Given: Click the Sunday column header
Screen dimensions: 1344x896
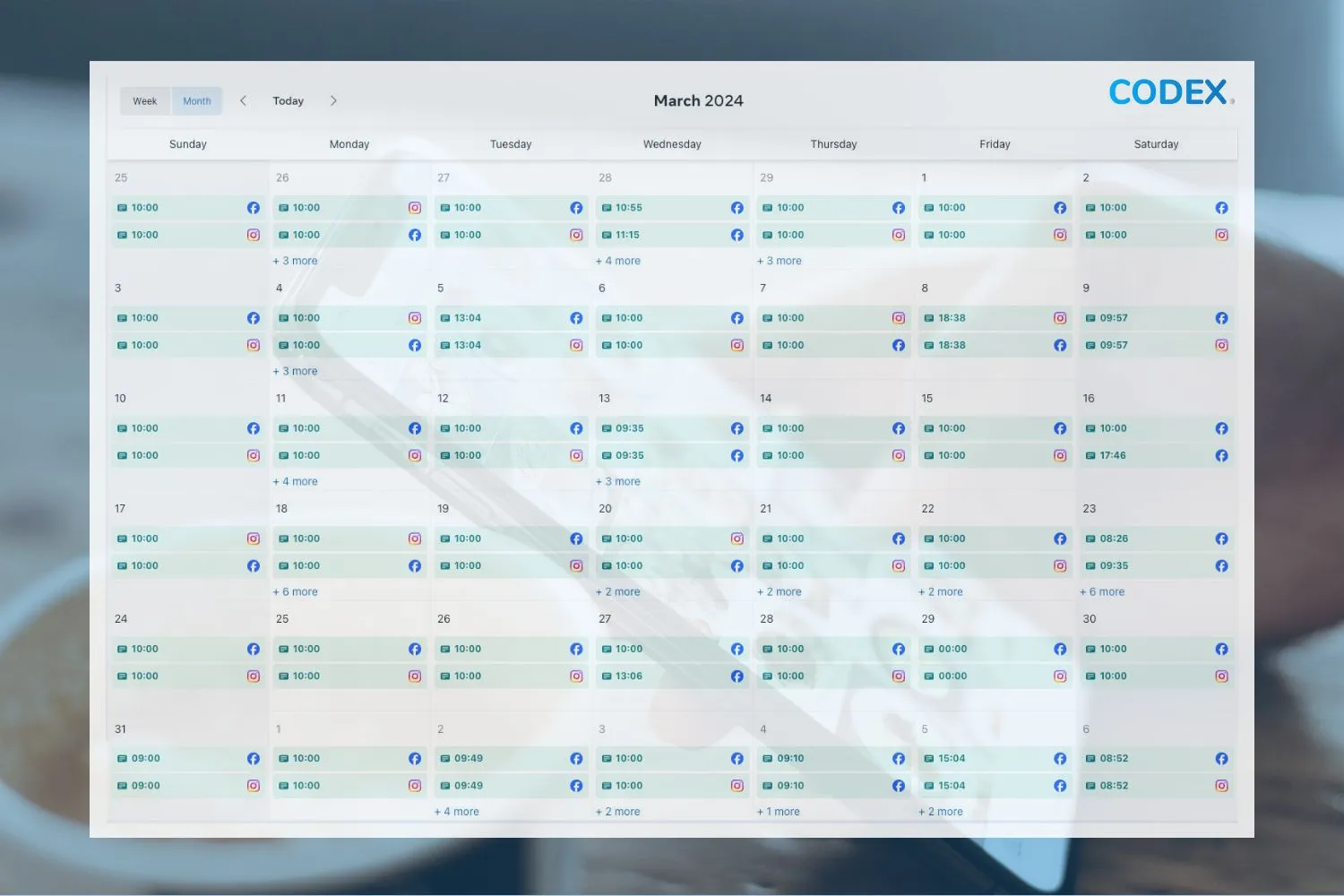Looking at the screenshot, I should tap(188, 144).
